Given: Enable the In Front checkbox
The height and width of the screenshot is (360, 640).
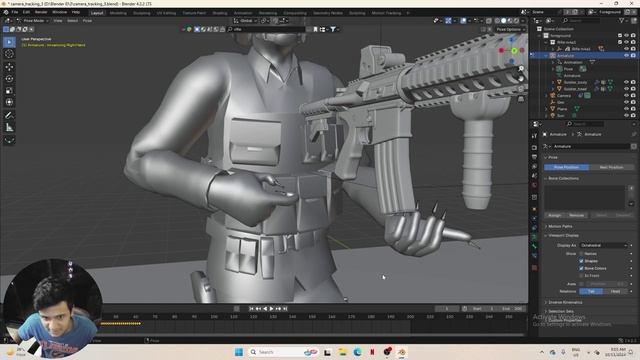Looking at the screenshot, I should (x=581, y=276).
